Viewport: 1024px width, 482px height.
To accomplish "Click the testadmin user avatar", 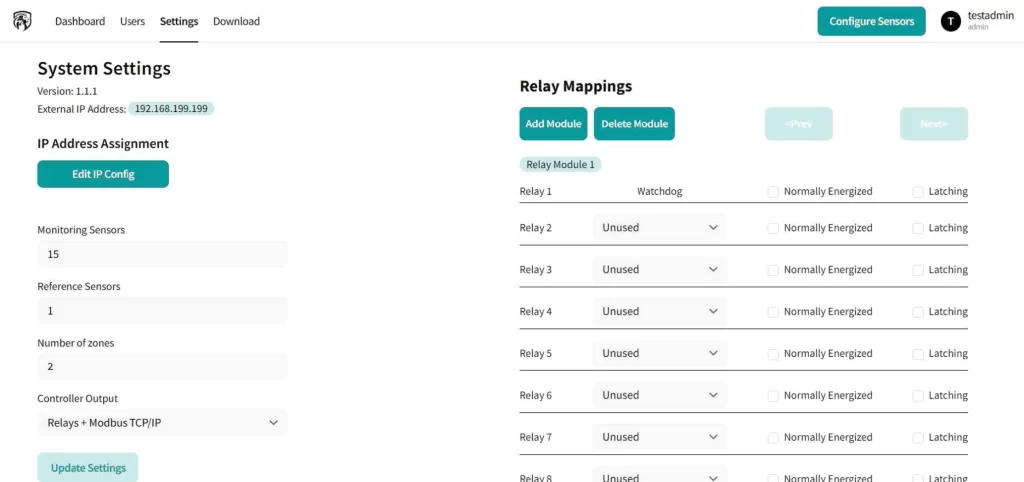I will [x=950, y=21].
